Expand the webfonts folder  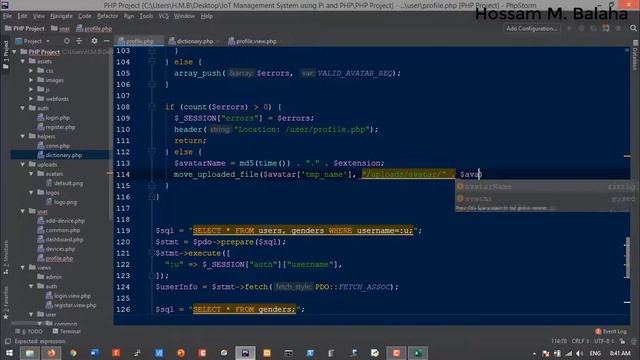pos(31,99)
